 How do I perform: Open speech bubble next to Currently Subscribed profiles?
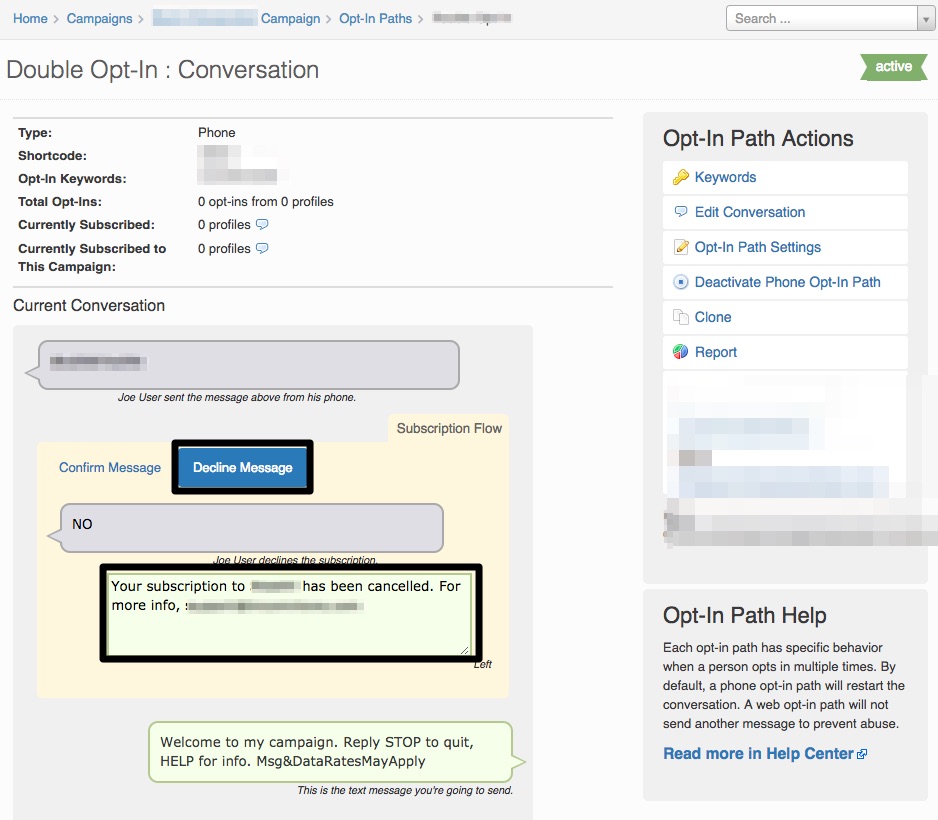262,224
